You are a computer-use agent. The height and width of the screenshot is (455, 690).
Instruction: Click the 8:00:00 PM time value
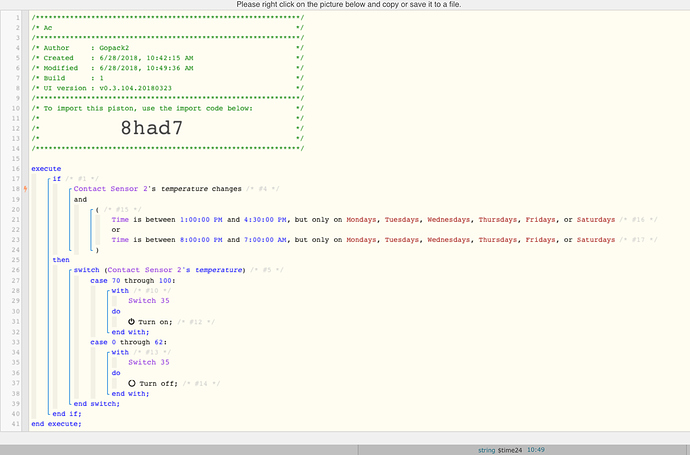(201, 240)
